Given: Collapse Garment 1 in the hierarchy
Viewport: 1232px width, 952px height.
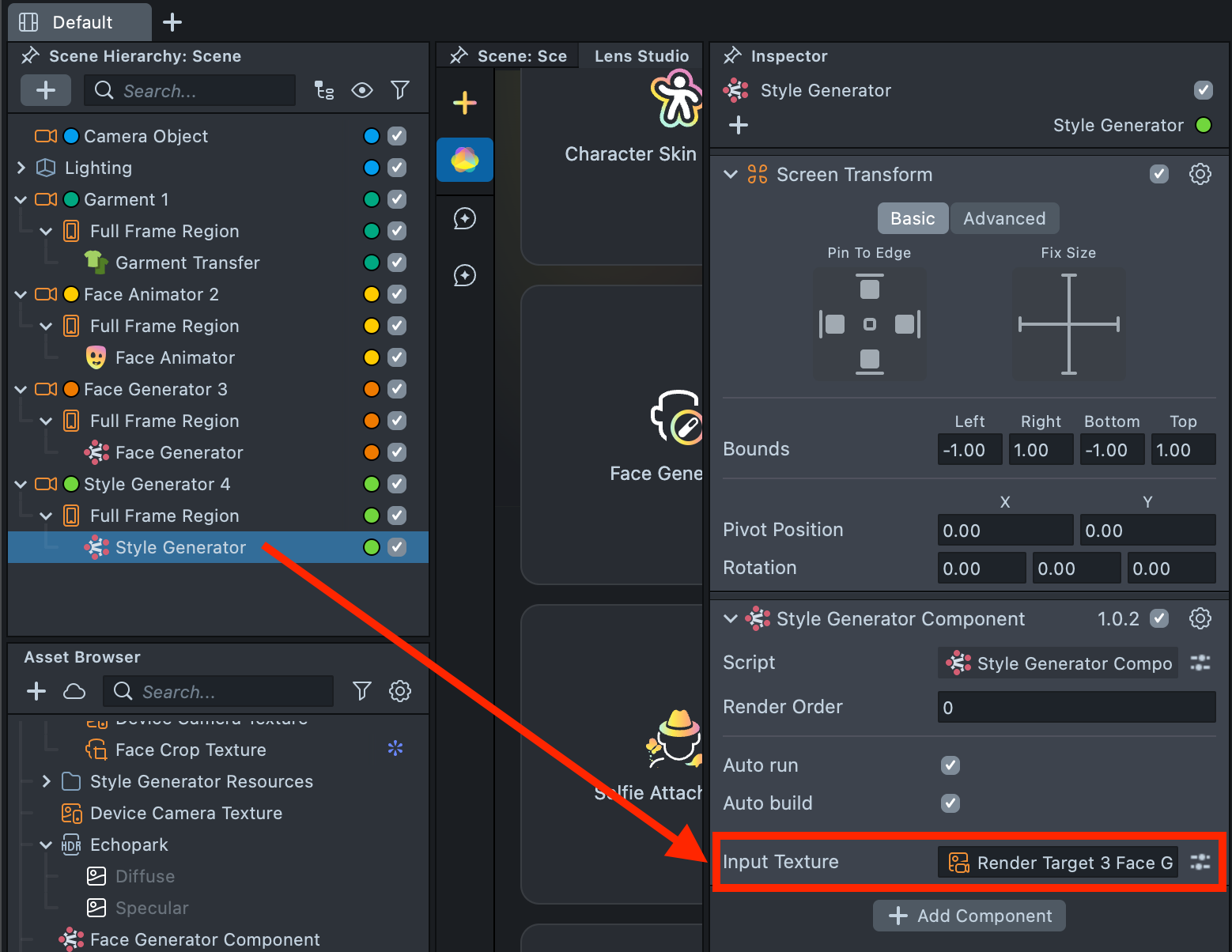Looking at the screenshot, I should 21,199.
